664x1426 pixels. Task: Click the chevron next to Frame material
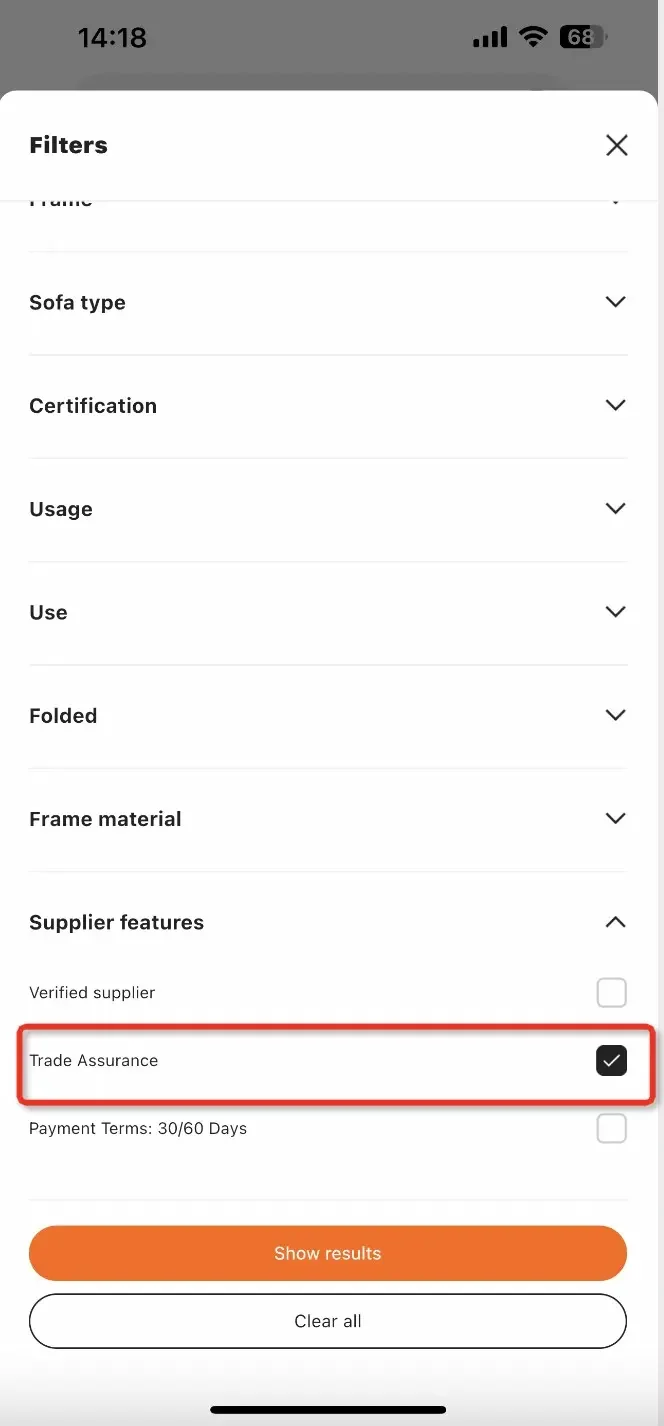pyautogui.click(x=615, y=818)
